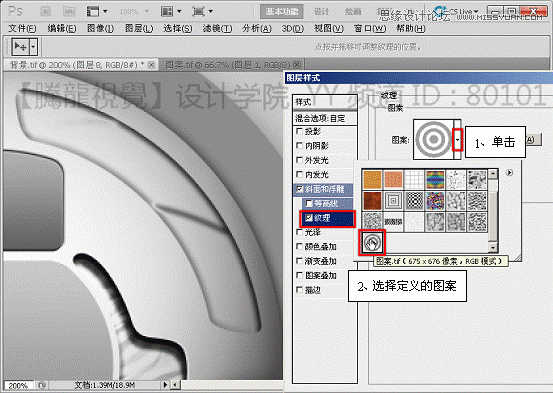Select the 基本功能 workspace button
This screenshot has width=553, height=393.
coord(282,11)
